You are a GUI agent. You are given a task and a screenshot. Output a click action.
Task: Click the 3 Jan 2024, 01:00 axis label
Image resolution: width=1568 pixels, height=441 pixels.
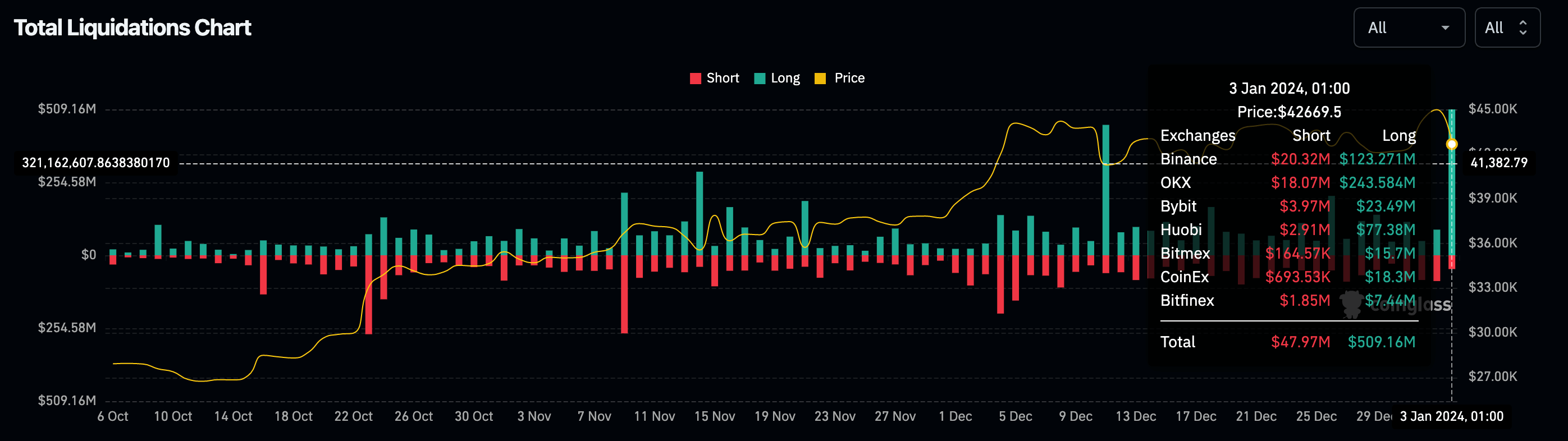click(x=1451, y=416)
